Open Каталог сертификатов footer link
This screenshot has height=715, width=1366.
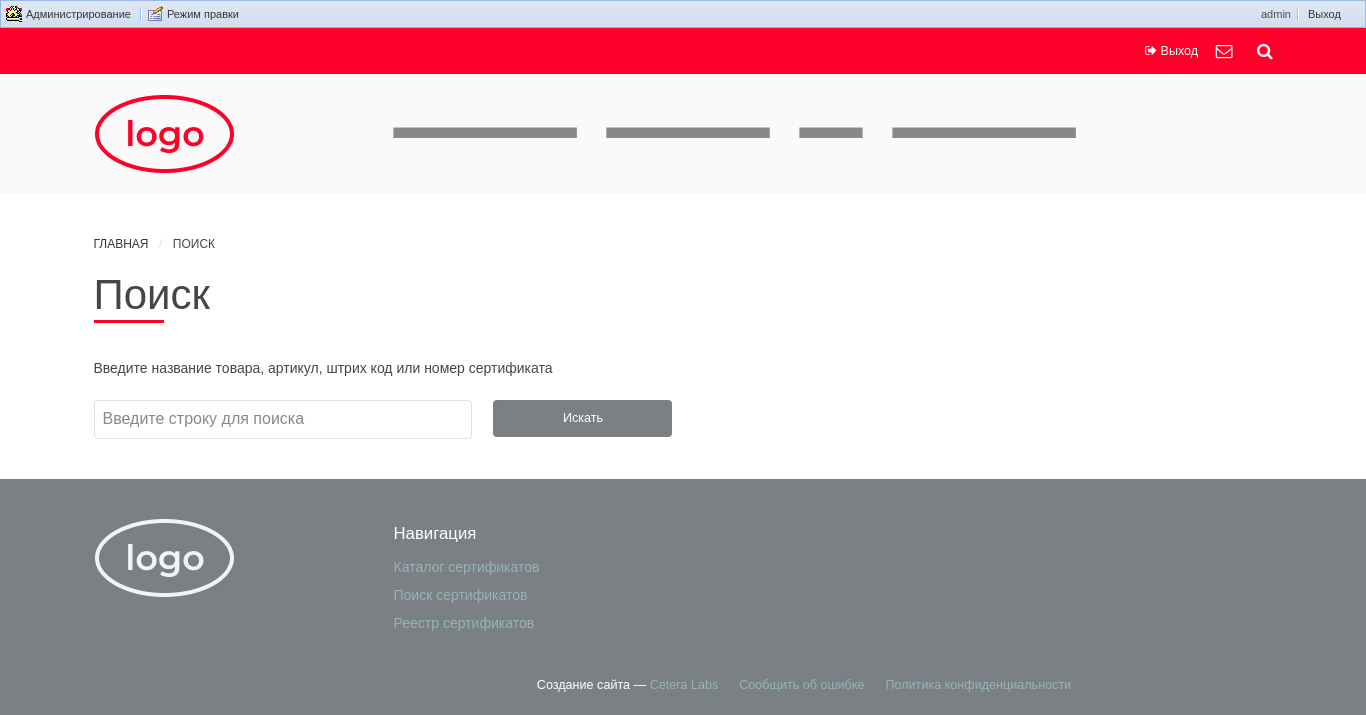coord(466,567)
